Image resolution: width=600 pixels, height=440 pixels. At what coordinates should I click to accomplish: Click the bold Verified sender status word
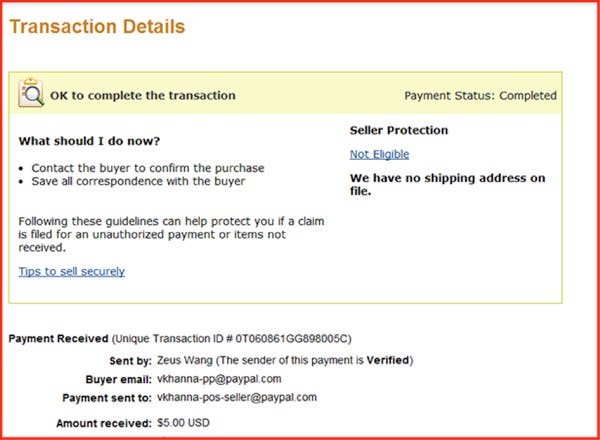click(x=387, y=360)
